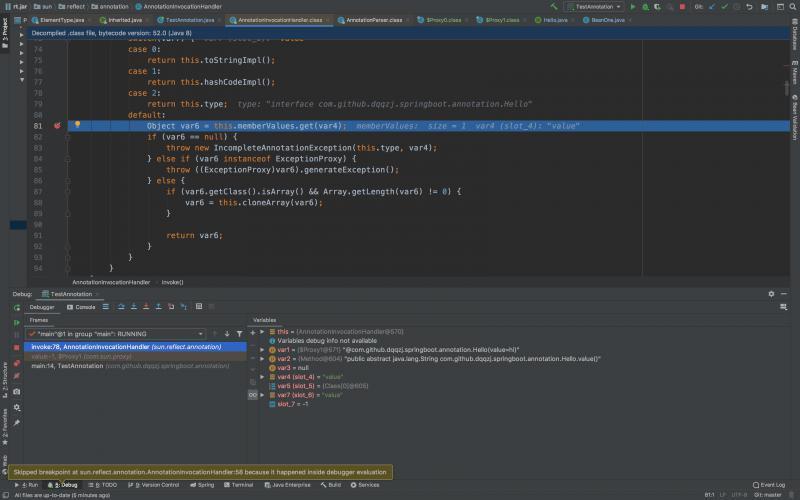Toggle Mute Breakpoints in debug sidebar
The height and width of the screenshot is (500, 800).
click(x=16, y=376)
